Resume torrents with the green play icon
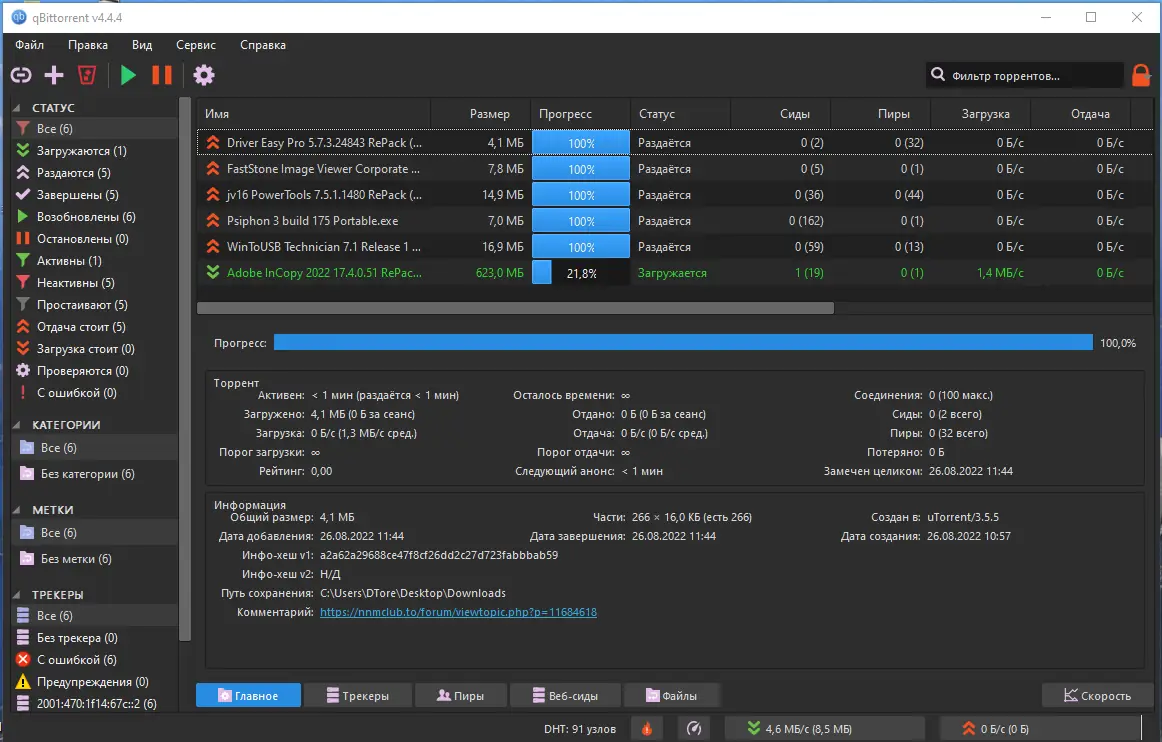Screen dimensions: 1162x742 pos(127,75)
